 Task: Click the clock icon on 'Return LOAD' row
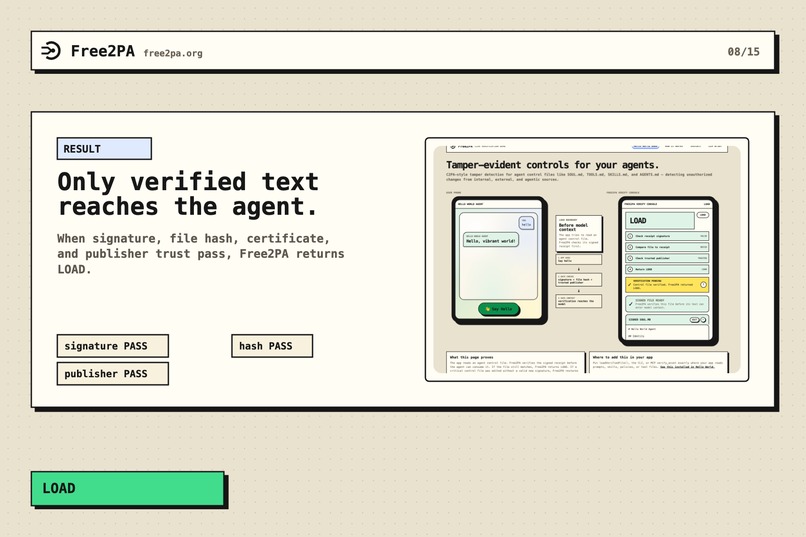630,269
